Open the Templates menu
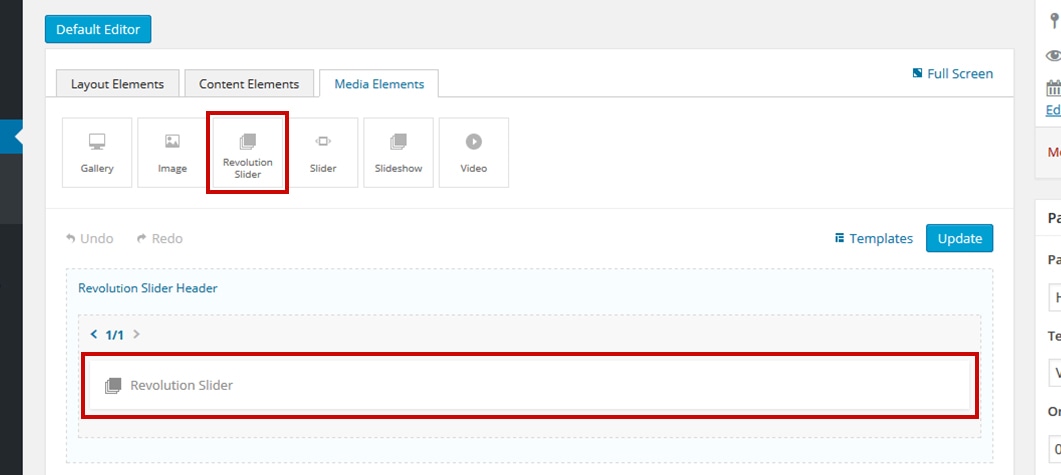The height and width of the screenshot is (475, 1061). 874,238
